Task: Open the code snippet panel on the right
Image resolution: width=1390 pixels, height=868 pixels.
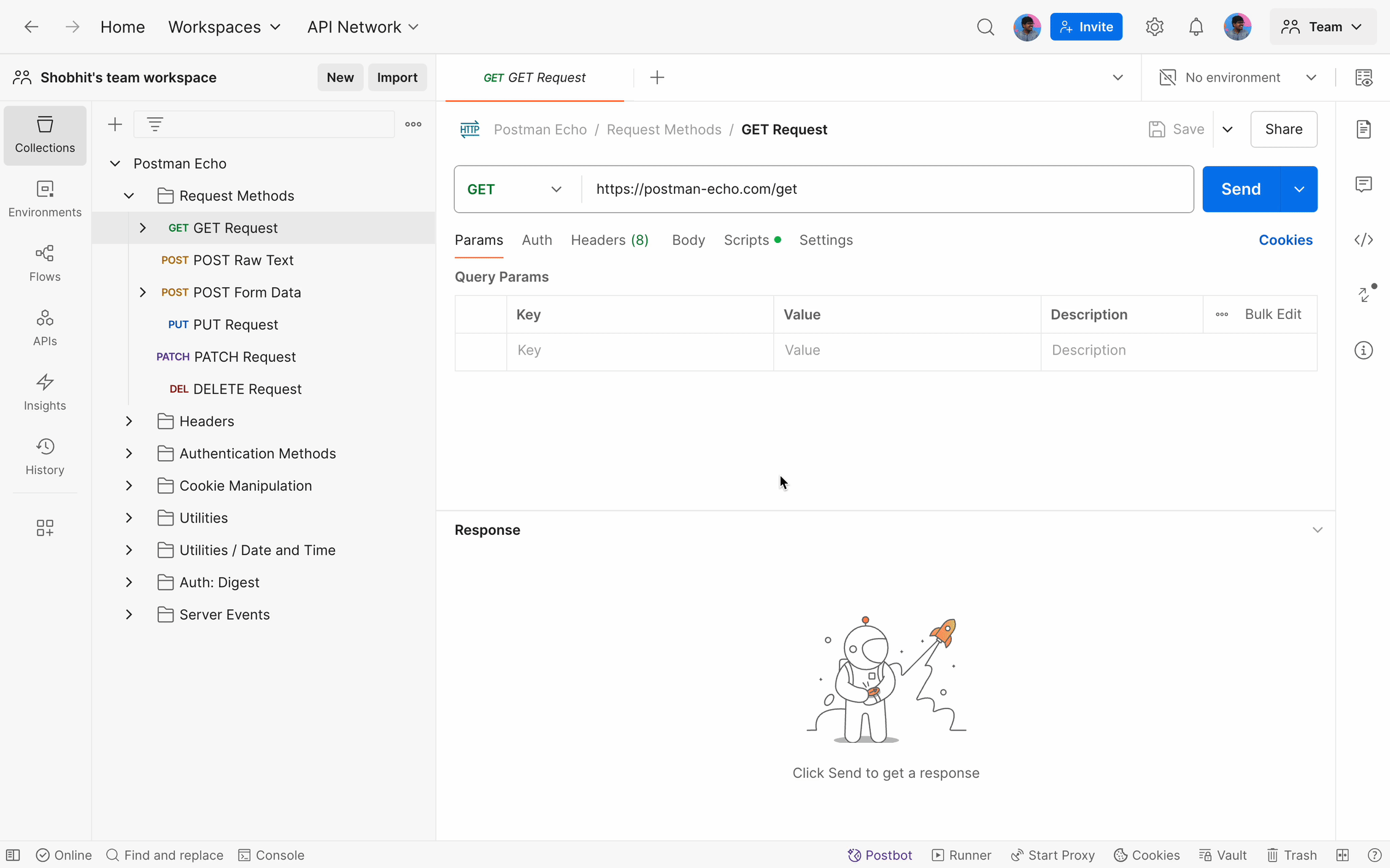Action: (1364, 239)
